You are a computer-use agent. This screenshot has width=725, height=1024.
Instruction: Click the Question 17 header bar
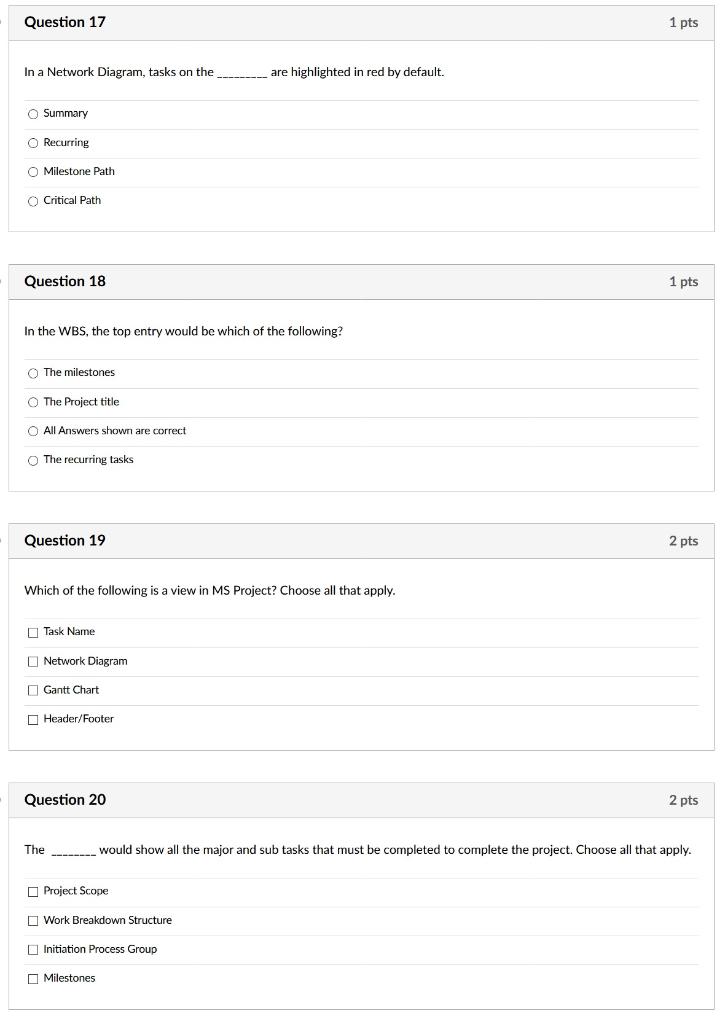360,22
